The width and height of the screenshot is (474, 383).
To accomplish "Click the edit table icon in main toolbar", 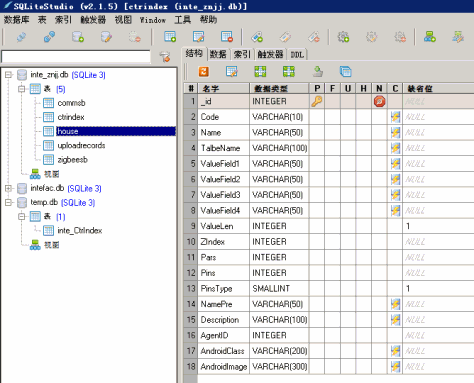I will pyautogui.click(x=199, y=37).
